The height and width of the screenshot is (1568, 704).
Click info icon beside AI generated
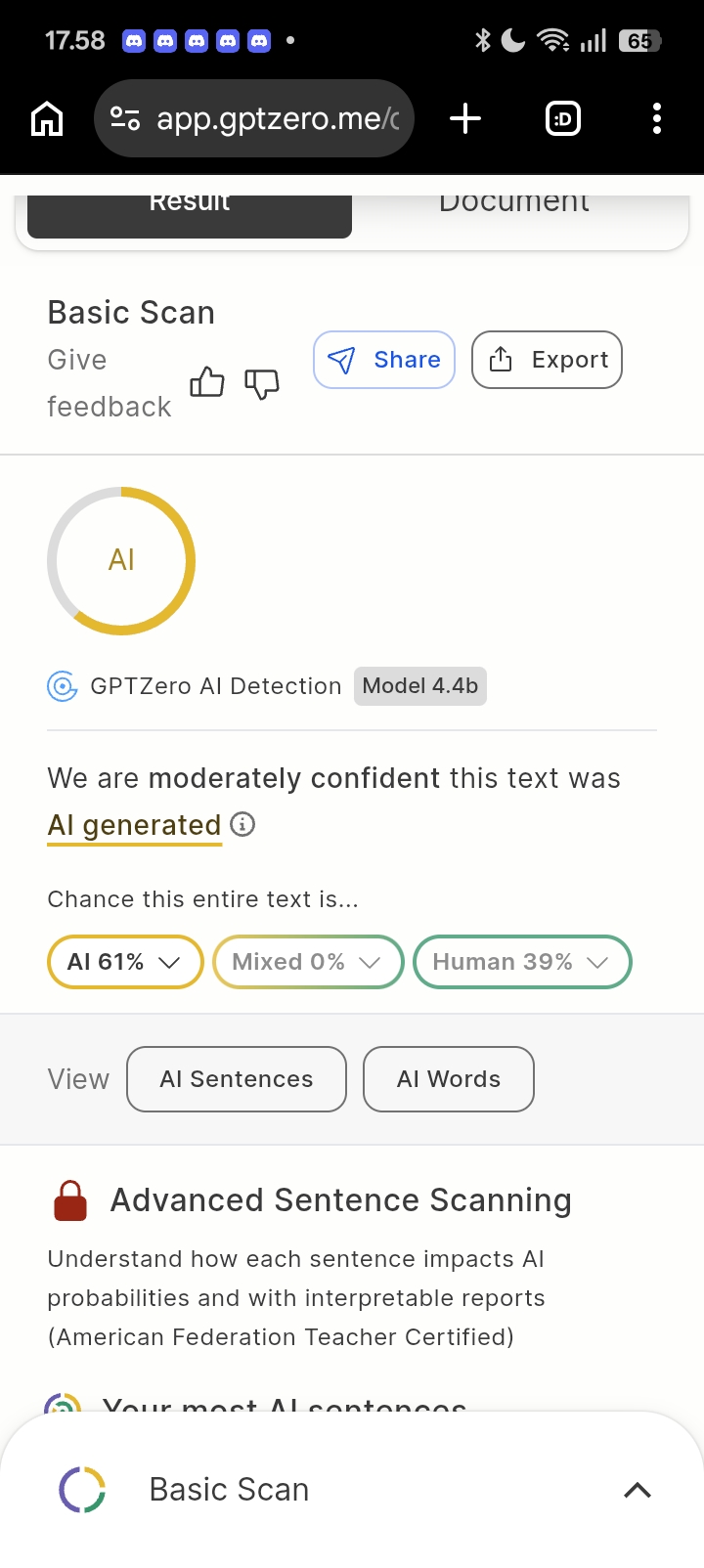click(x=242, y=824)
